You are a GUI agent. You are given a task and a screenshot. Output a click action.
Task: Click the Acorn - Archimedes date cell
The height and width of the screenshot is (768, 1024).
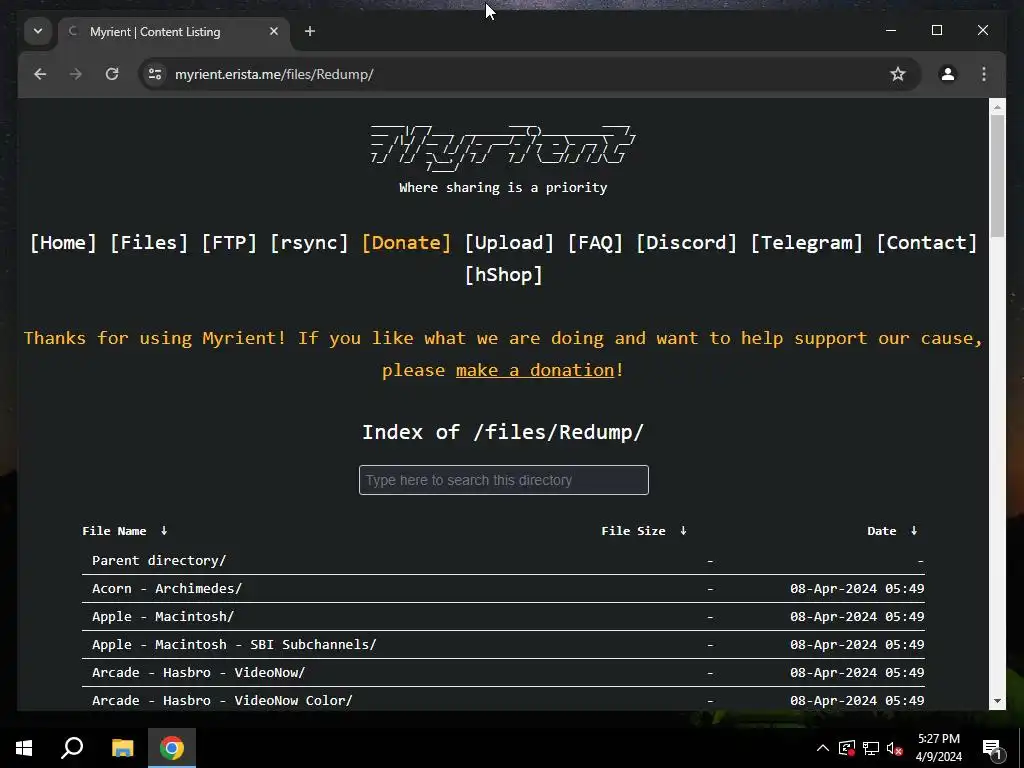pos(857,588)
